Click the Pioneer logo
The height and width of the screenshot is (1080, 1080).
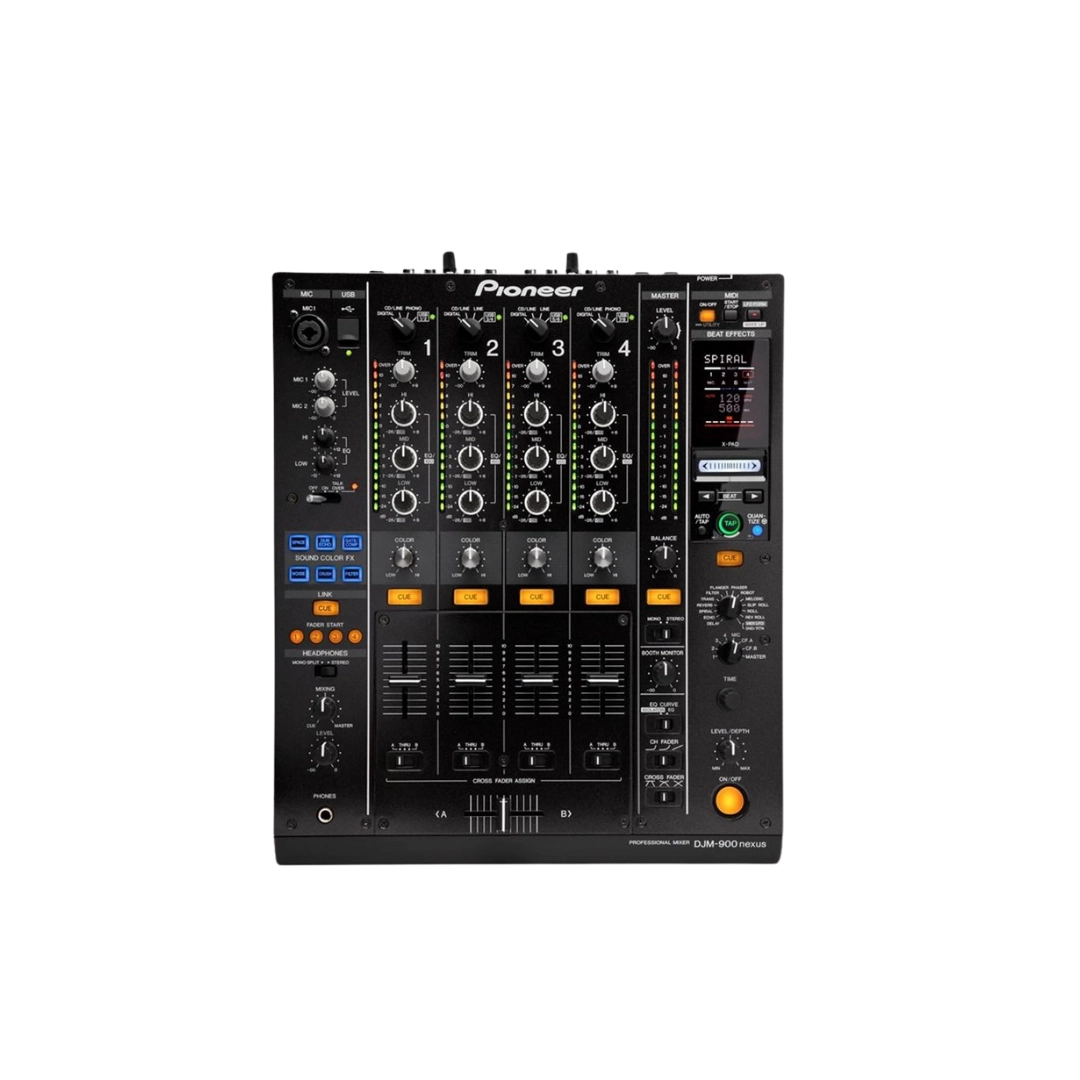529,289
